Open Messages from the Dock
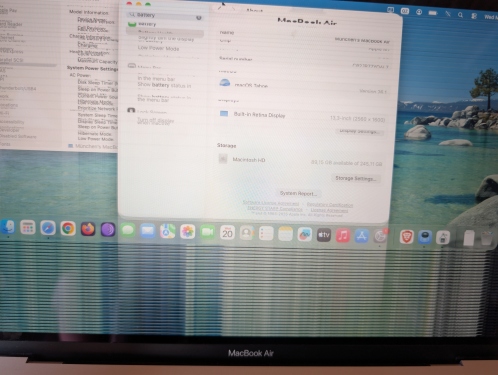This screenshot has width=498, height=375. [x=128, y=230]
